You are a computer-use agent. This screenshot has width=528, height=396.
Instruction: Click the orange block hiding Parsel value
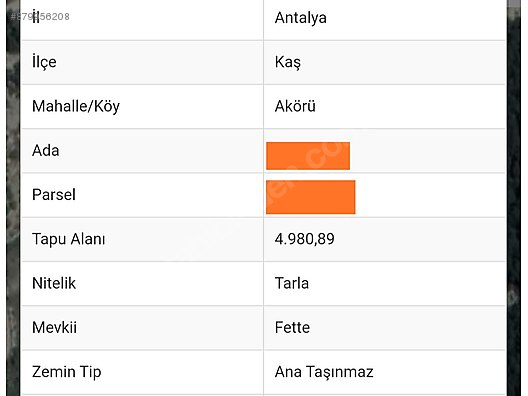click(x=310, y=197)
